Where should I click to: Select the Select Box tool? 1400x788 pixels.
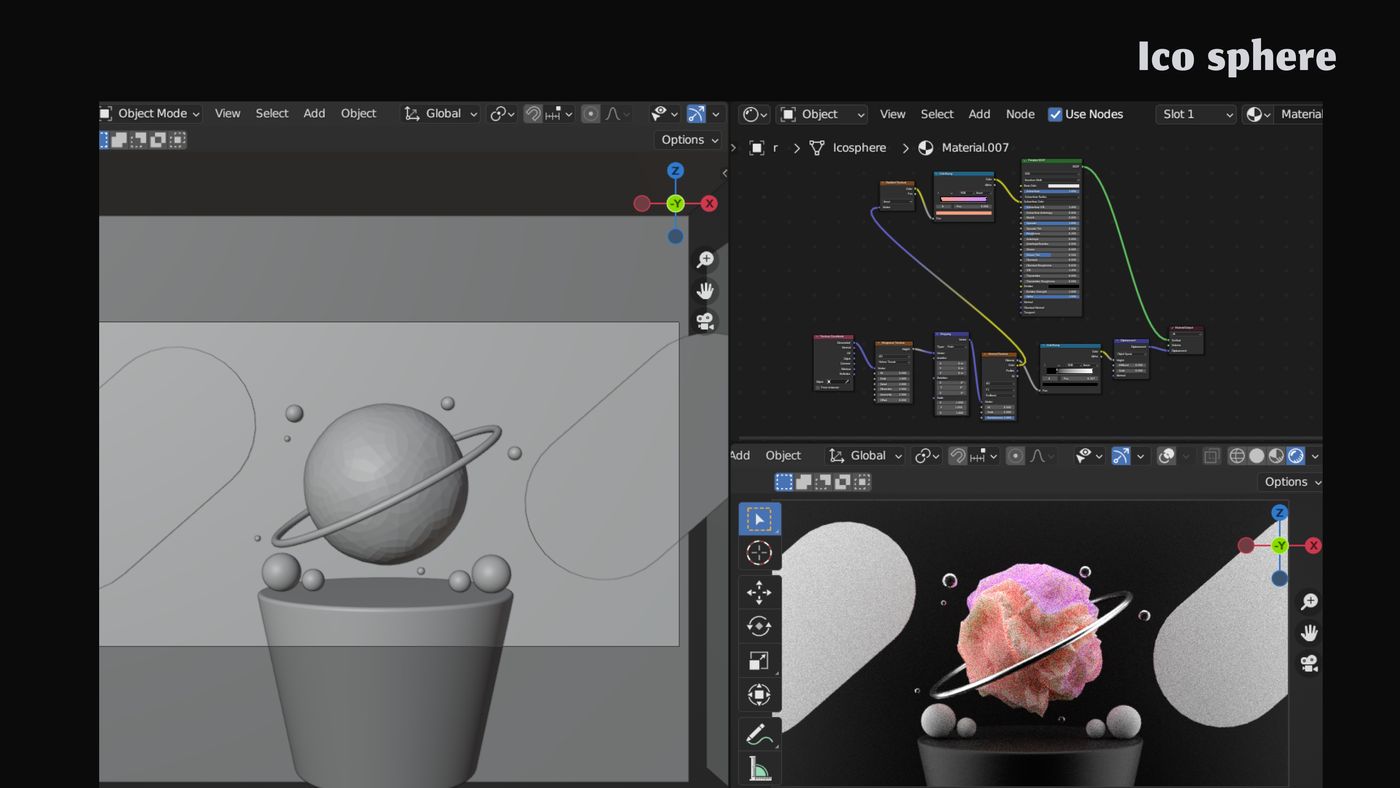click(x=759, y=519)
